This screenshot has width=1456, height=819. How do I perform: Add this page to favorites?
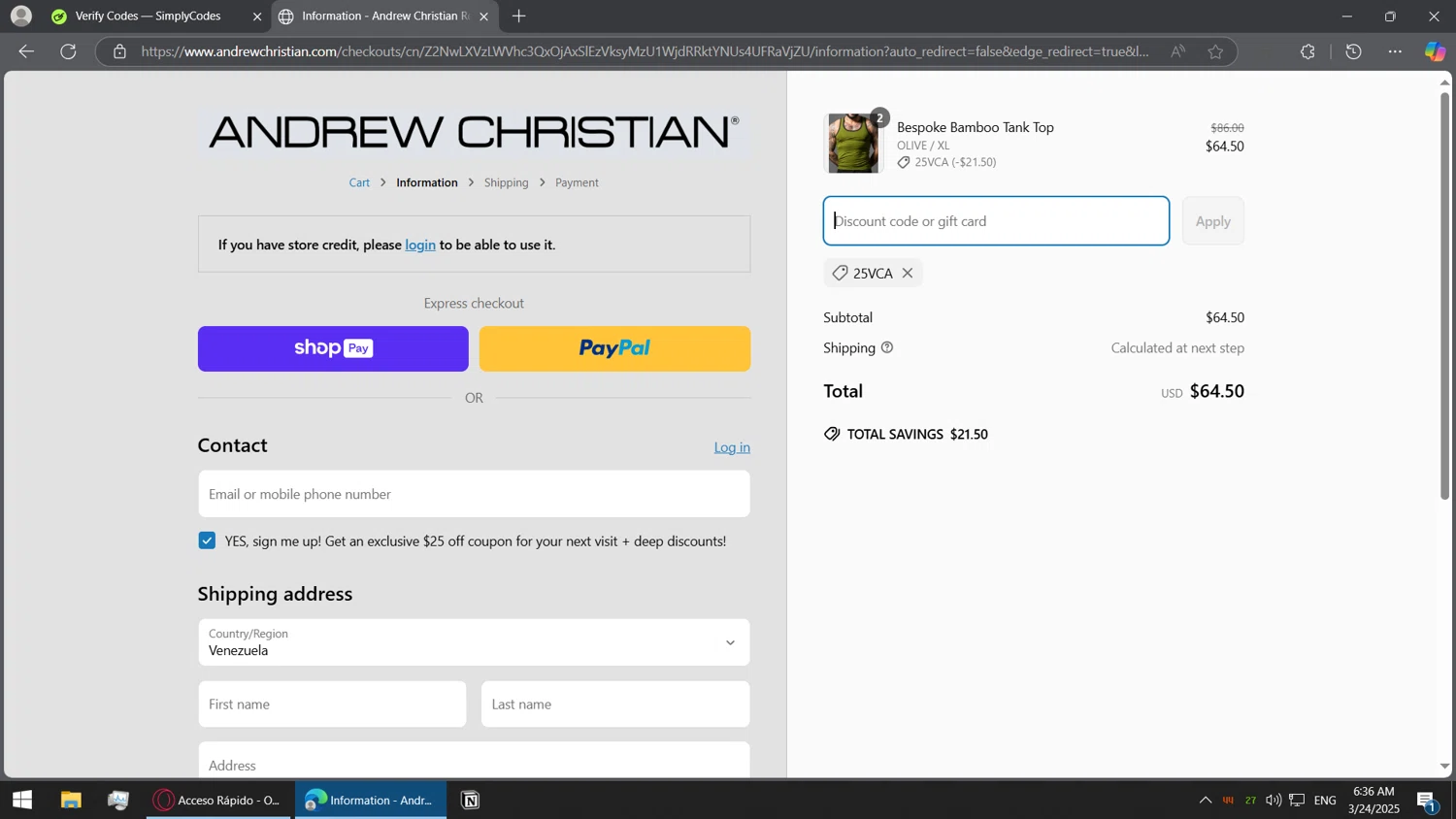coord(1215,51)
